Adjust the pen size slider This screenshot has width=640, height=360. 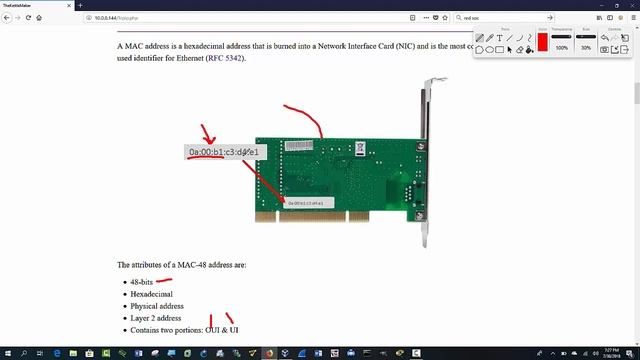pos(586,37)
